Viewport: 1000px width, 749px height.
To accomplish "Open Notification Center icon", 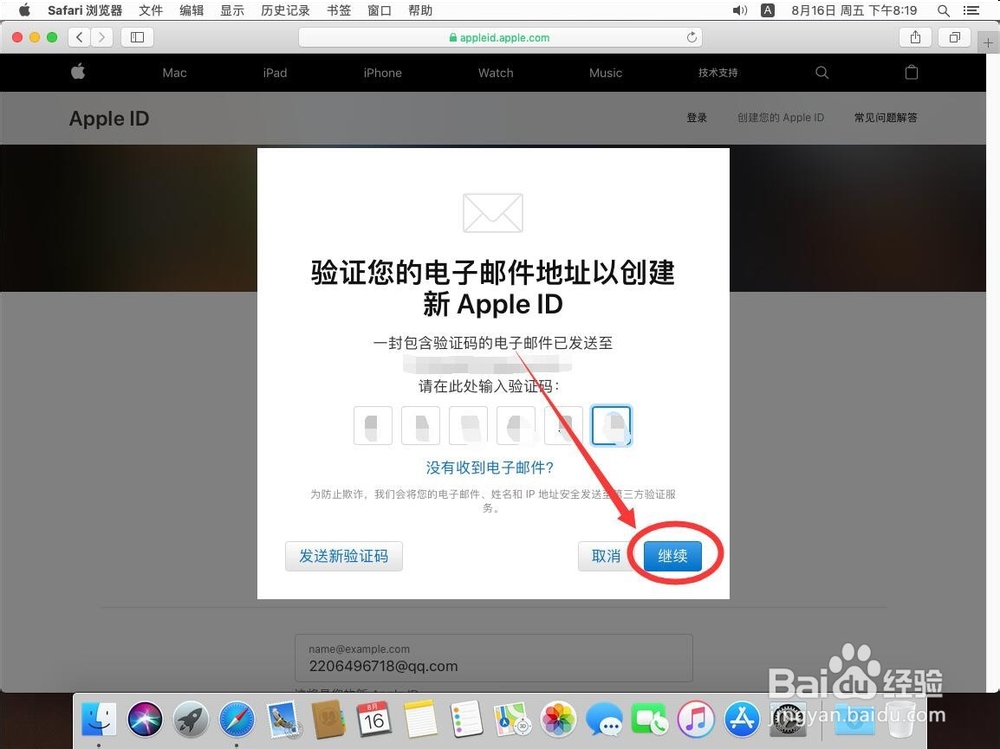I will click(x=971, y=10).
